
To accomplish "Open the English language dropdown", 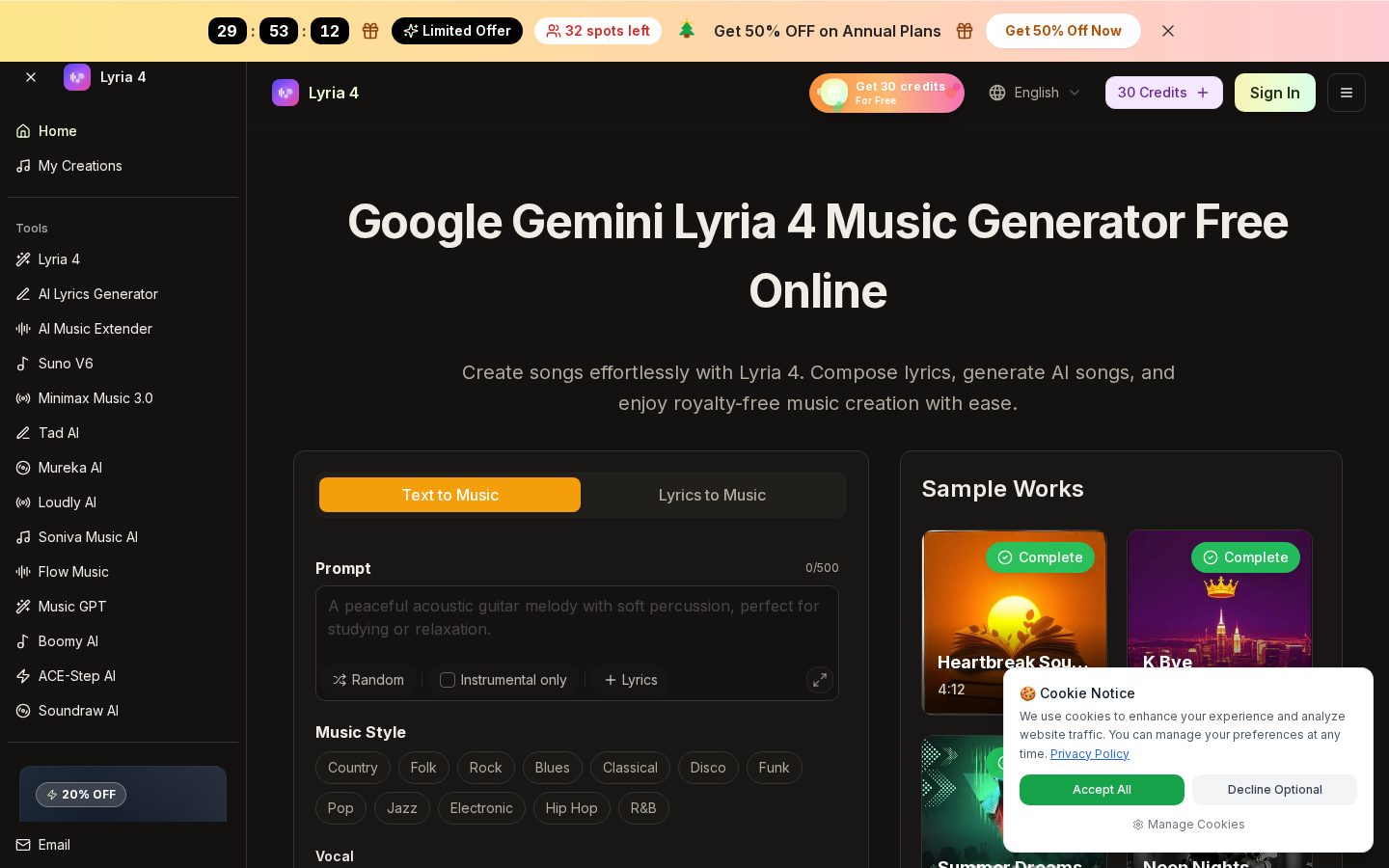I will pyautogui.click(x=1035, y=93).
